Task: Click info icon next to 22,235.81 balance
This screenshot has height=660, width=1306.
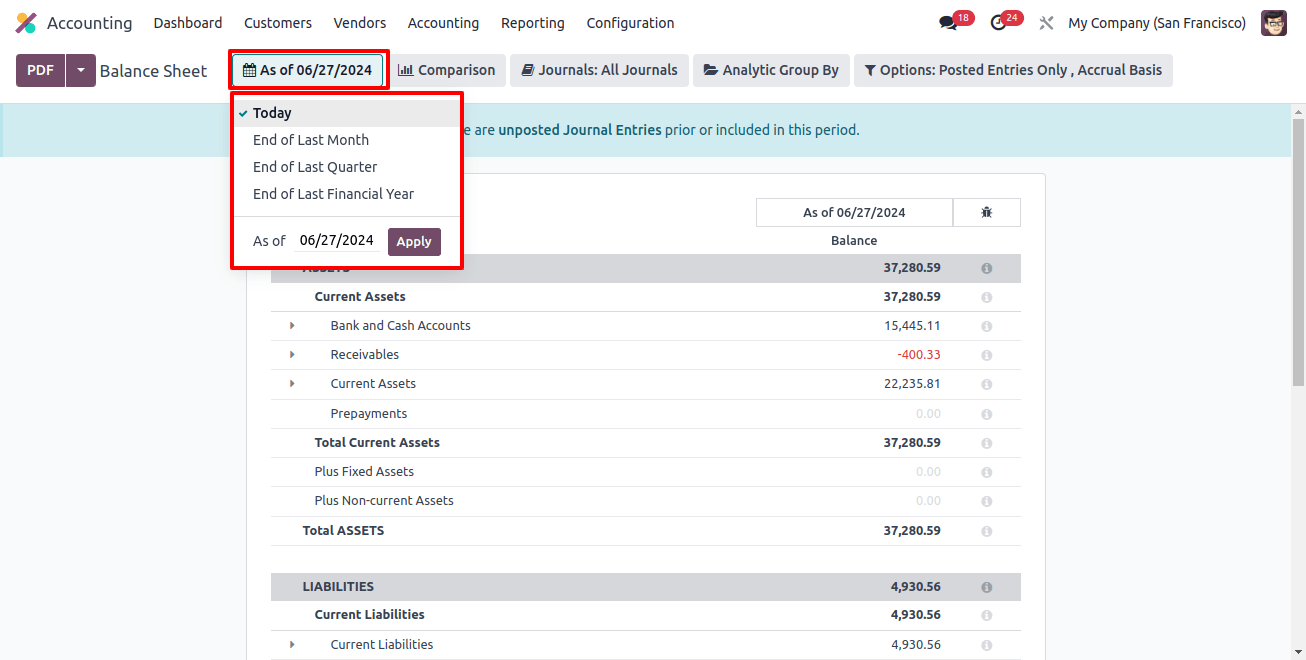Action: (987, 385)
